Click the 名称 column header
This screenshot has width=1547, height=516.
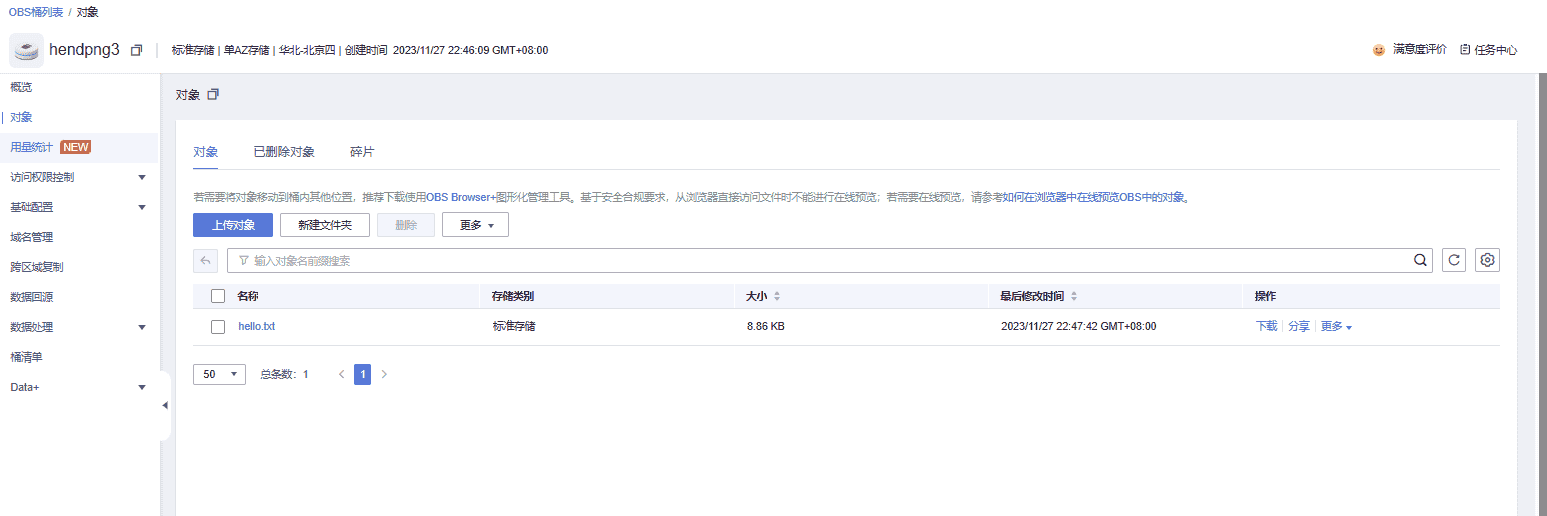pos(248,296)
